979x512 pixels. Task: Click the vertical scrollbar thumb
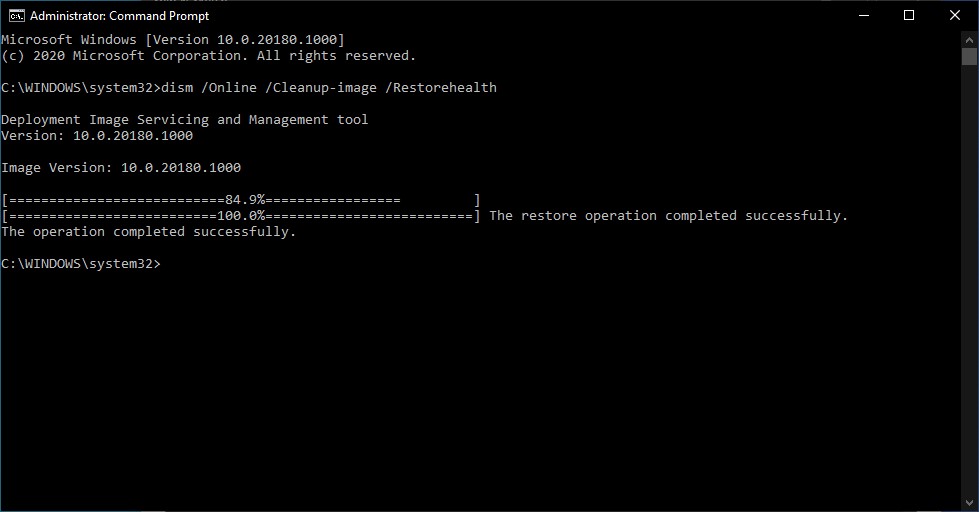tap(969, 57)
